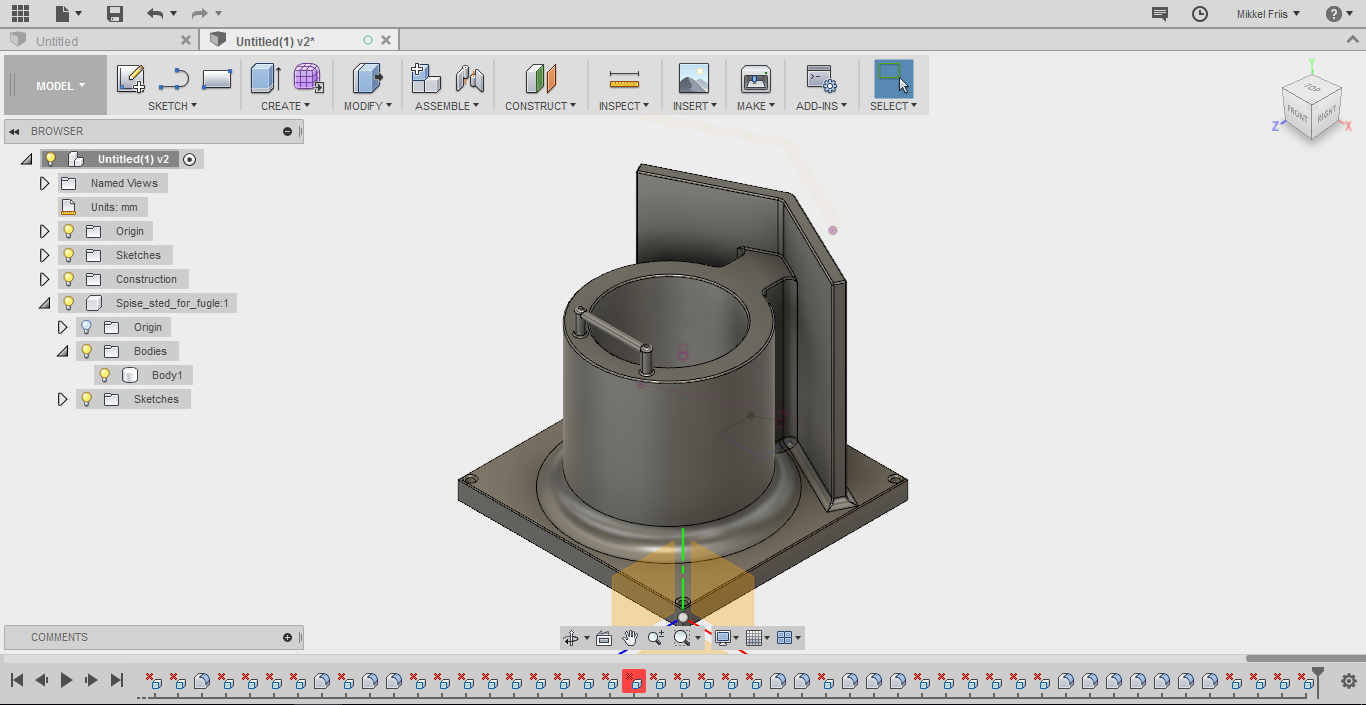1366x705 pixels.
Task: Open the Help dropdown
Action: click(1340, 14)
